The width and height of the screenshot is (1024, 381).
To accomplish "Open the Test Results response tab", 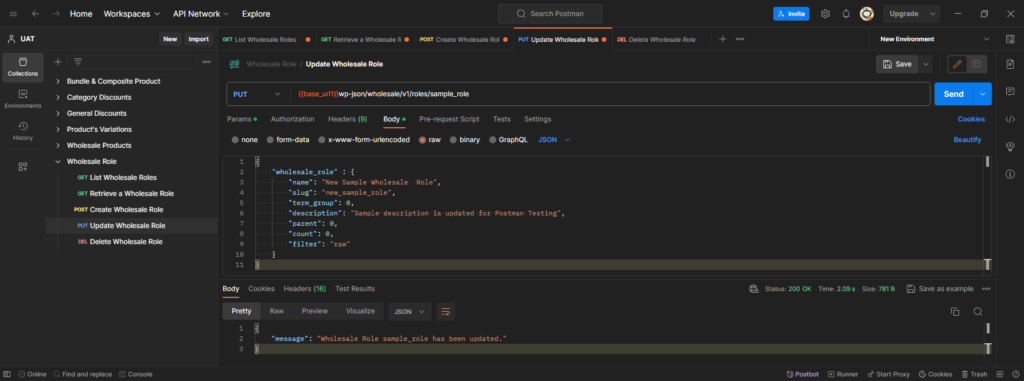I will tap(355, 288).
